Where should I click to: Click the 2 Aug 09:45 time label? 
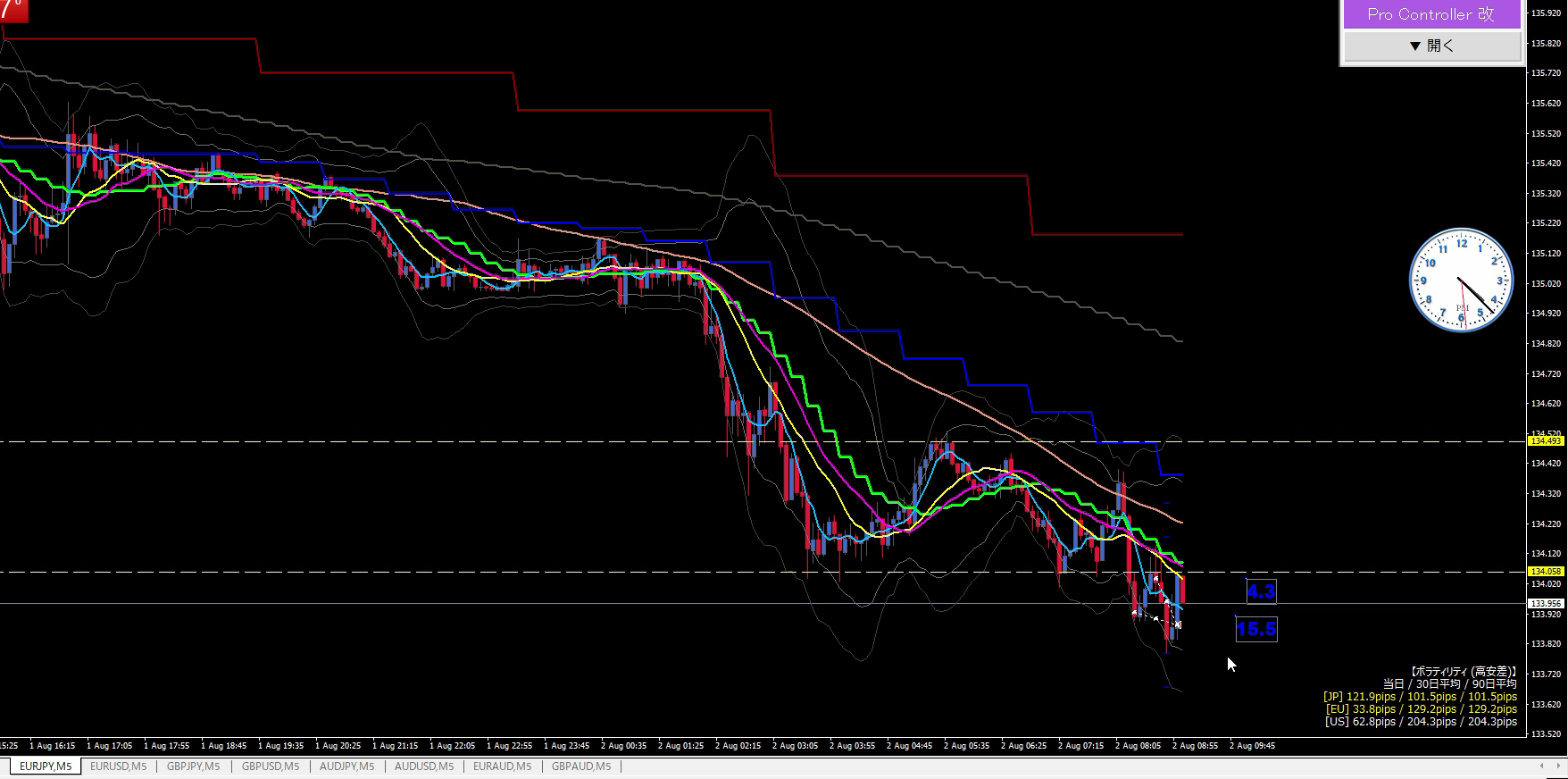tap(1253, 746)
